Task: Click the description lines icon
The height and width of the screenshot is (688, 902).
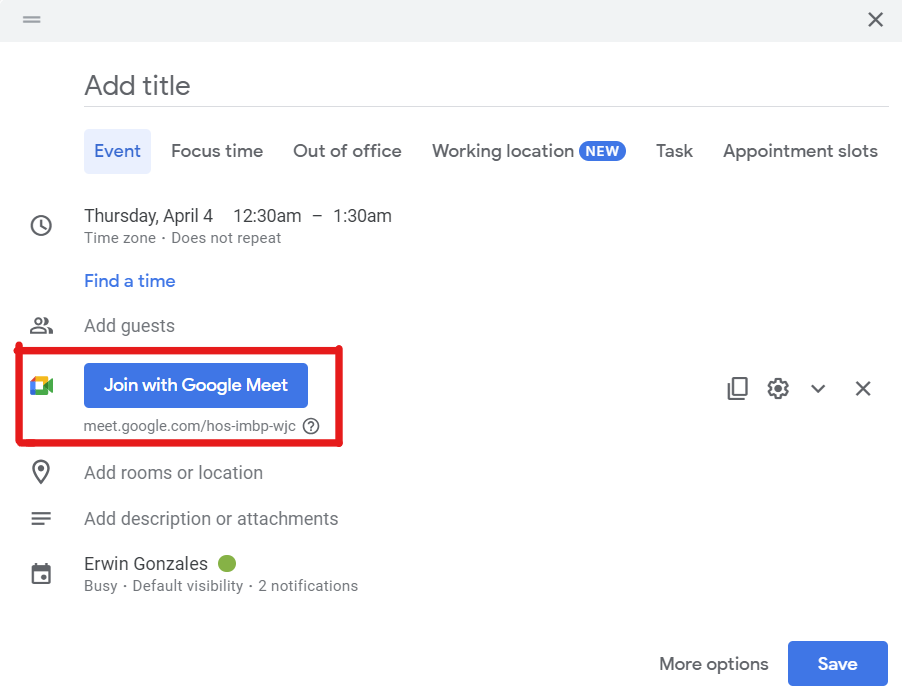Action: tap(41, 519)
